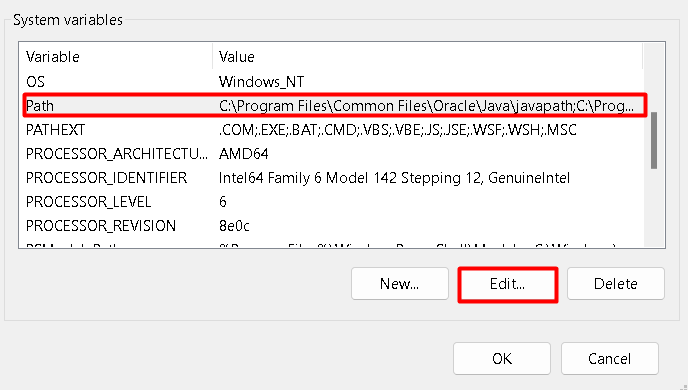Click the AMD64 value cell
Screen dimensions: 688x390
244,154
